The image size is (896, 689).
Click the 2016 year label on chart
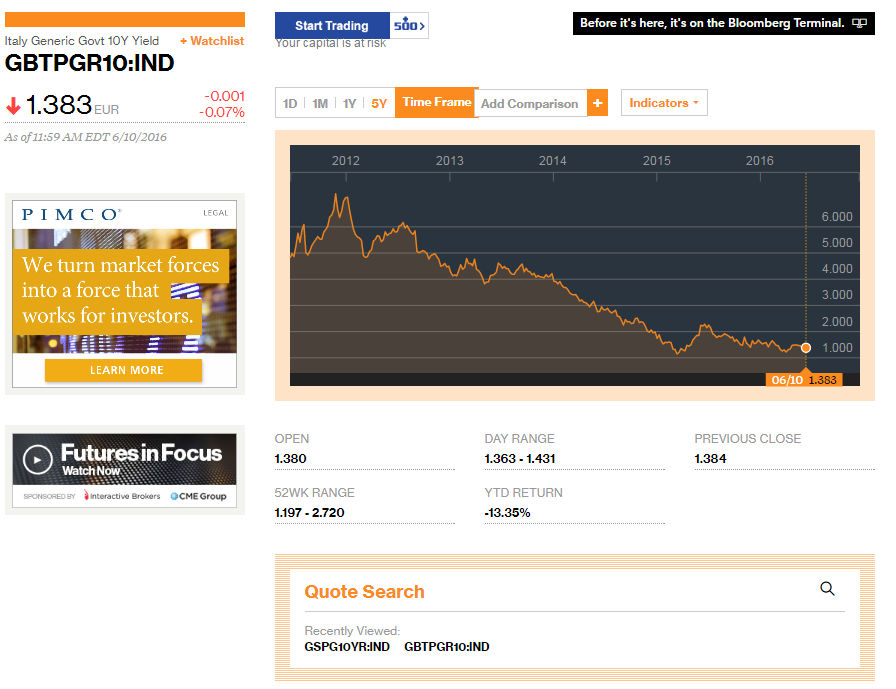759,161
